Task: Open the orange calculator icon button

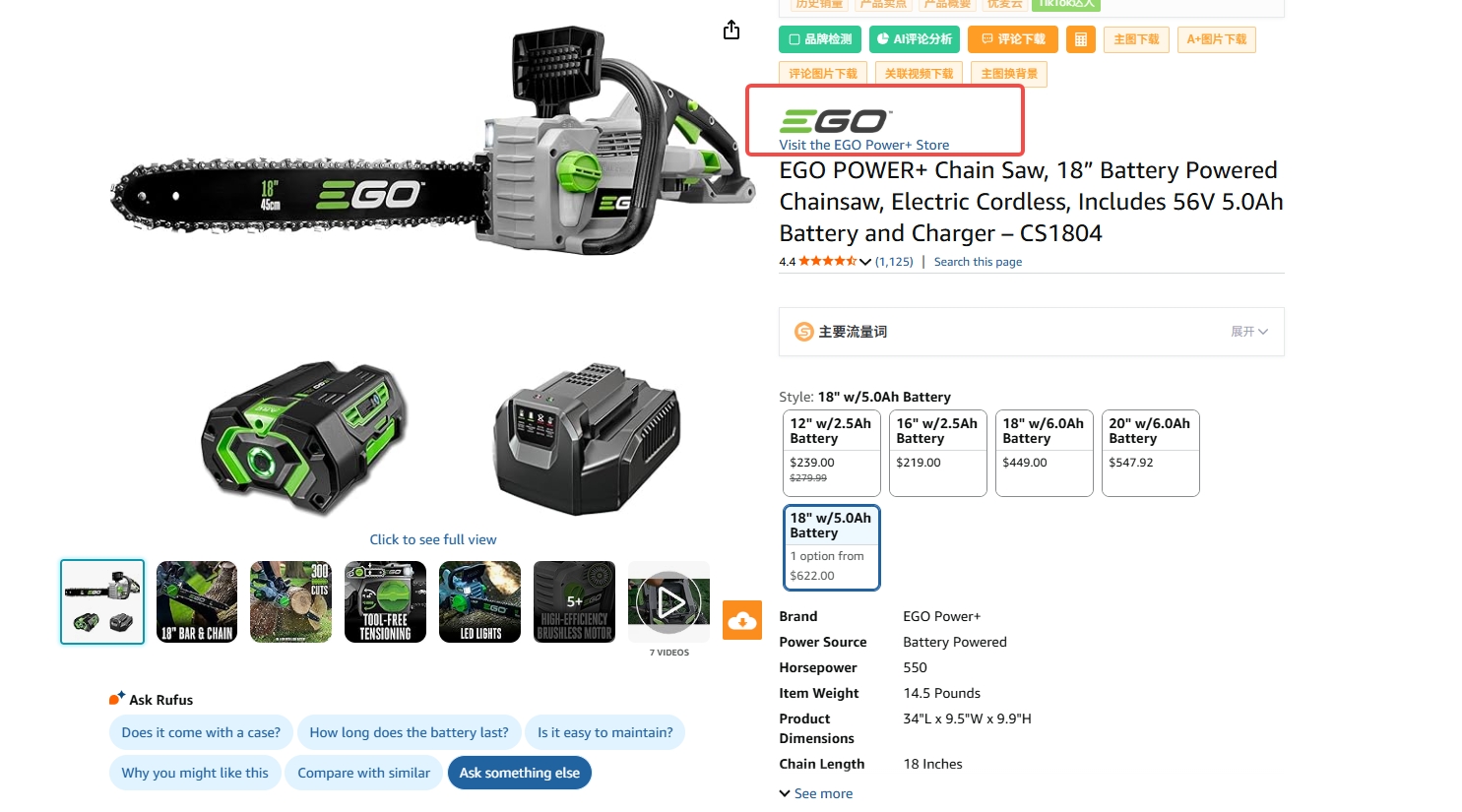Action: coord(1080,39)
